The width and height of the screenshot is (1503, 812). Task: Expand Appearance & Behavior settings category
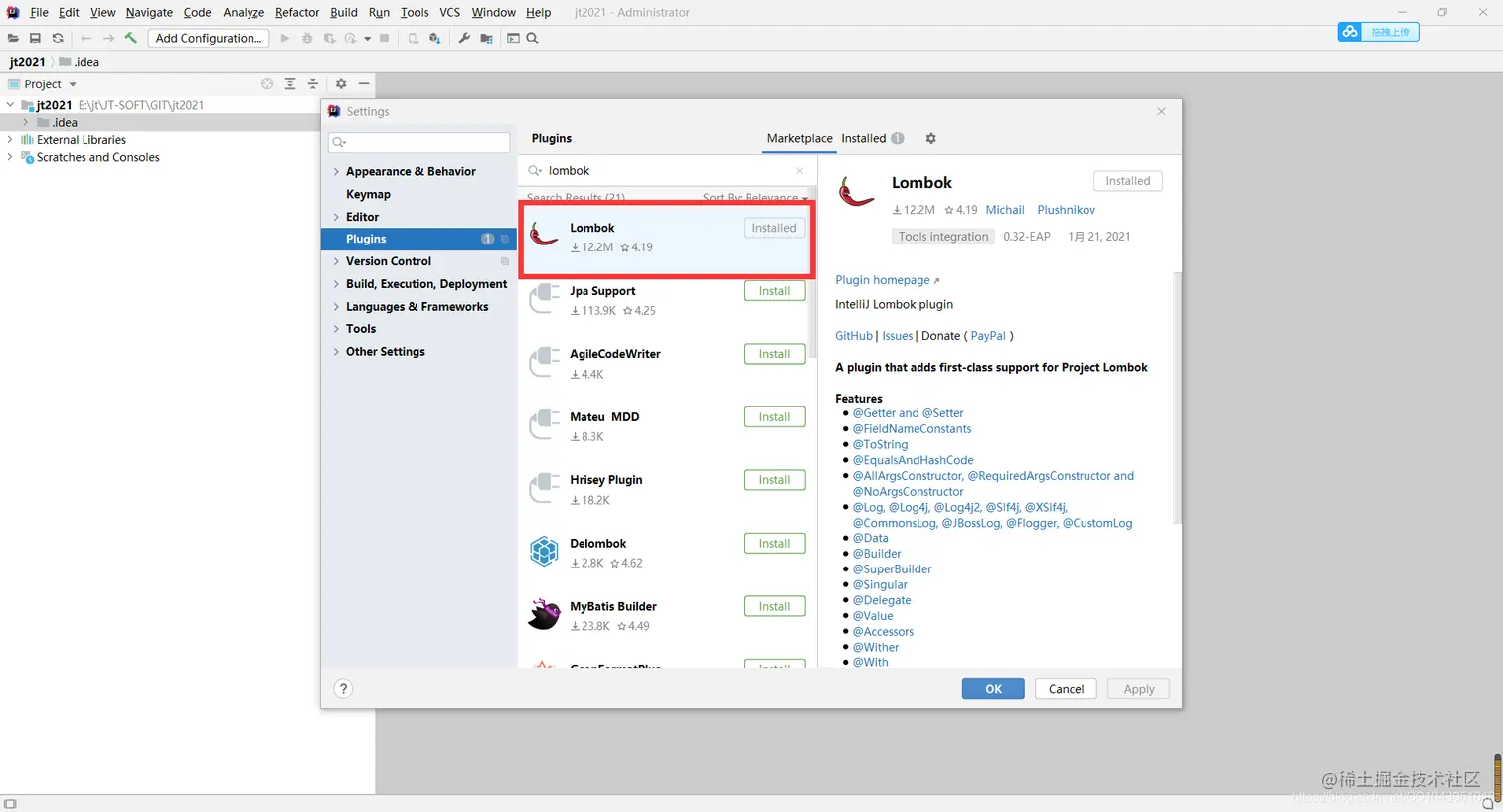click(336, 171)
